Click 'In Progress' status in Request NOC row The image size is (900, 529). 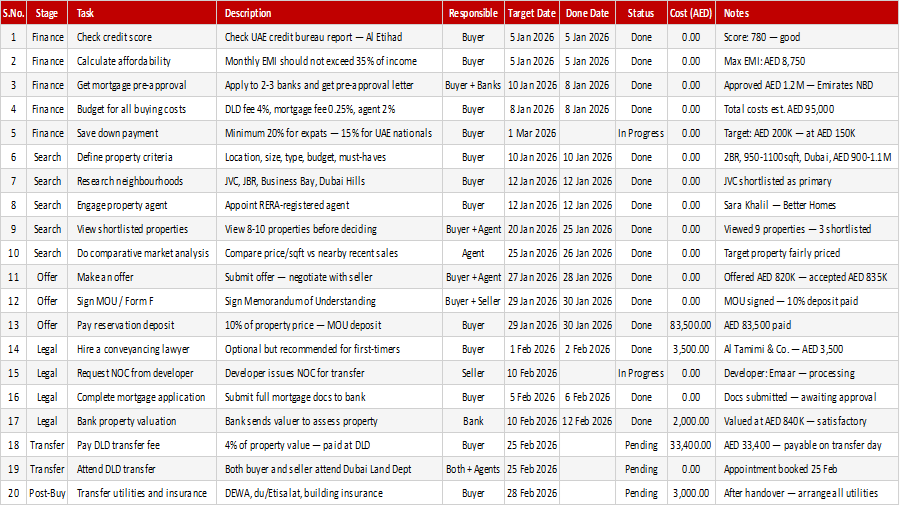[x=641, y=374]
